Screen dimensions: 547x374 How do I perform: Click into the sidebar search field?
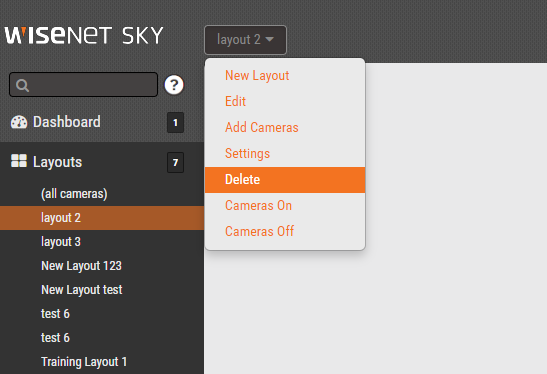click(x=83, y=84)
